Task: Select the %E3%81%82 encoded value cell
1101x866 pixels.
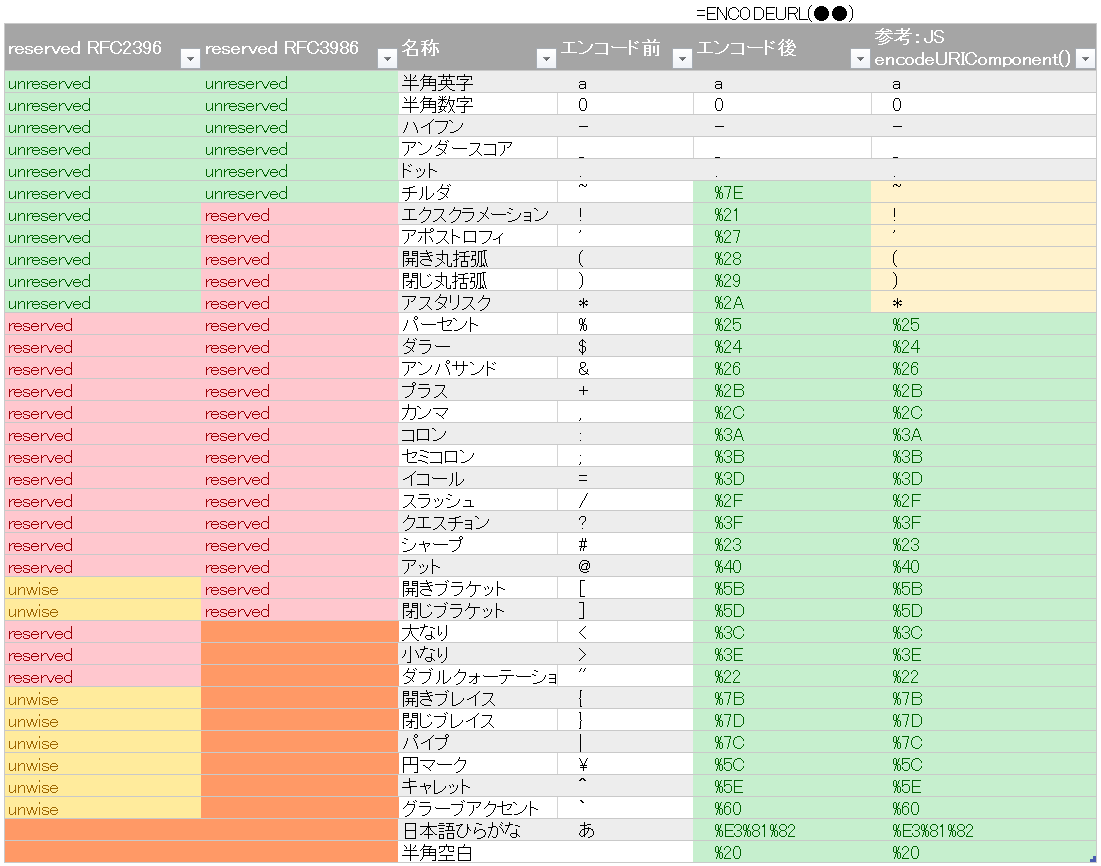Action: (x=780, y=831)
